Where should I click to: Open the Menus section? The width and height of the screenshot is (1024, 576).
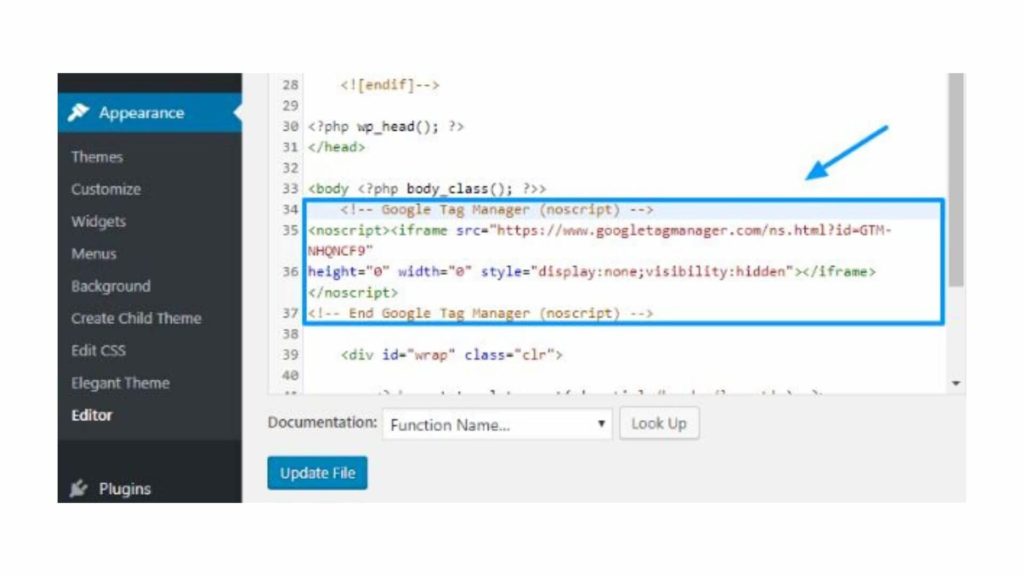[93, 254]
